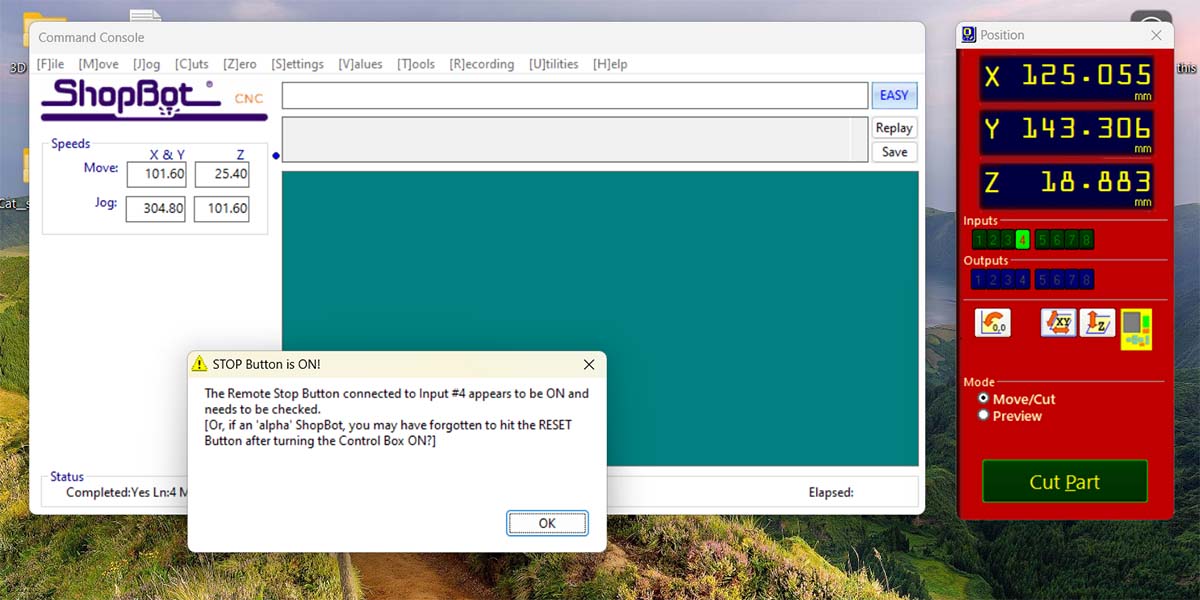Screen dimensions: 1200x600
Task: Click the Jog X & Y speed field
Action: point(157,209)
